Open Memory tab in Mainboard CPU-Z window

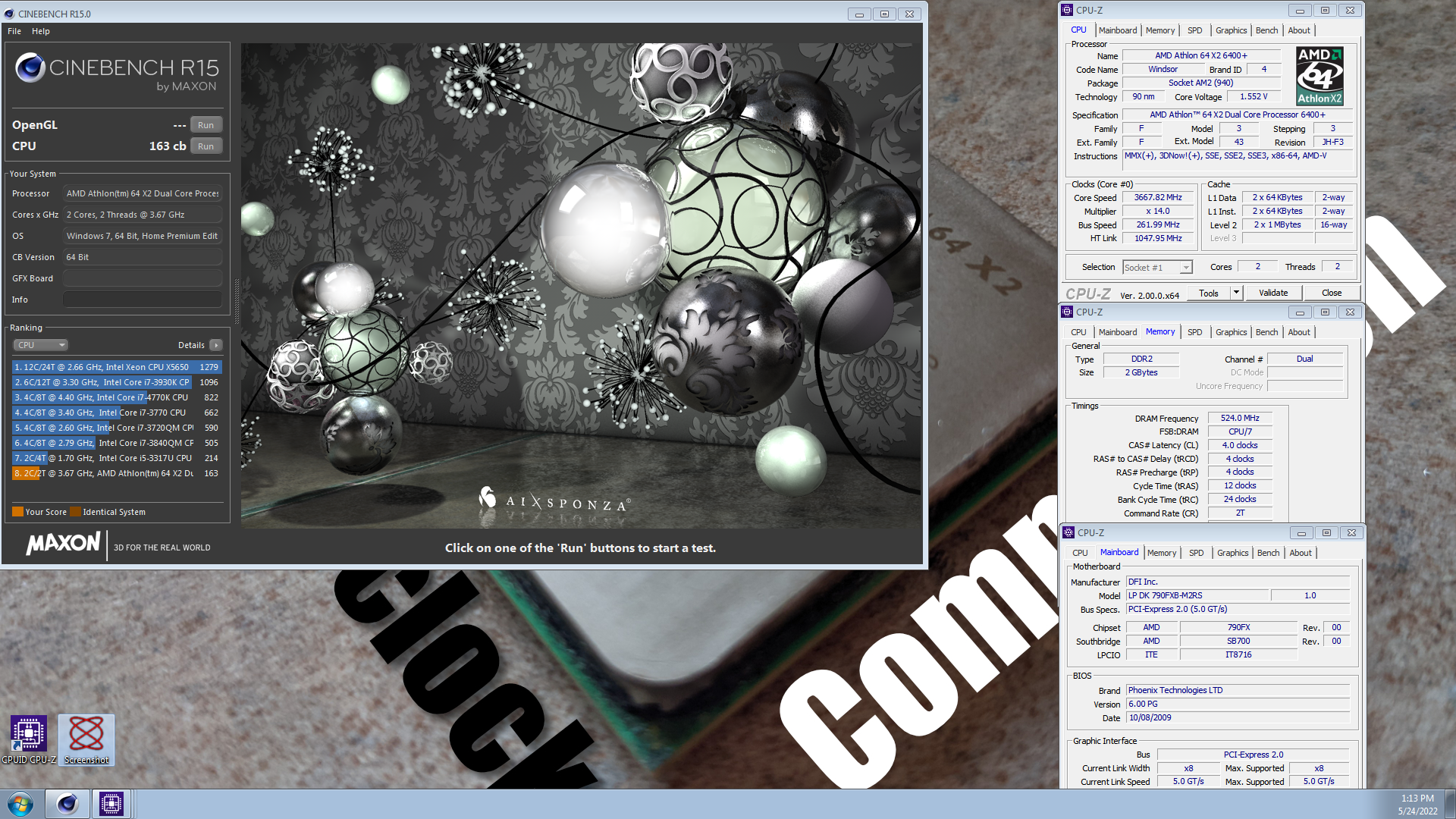tap(1162, 553)
